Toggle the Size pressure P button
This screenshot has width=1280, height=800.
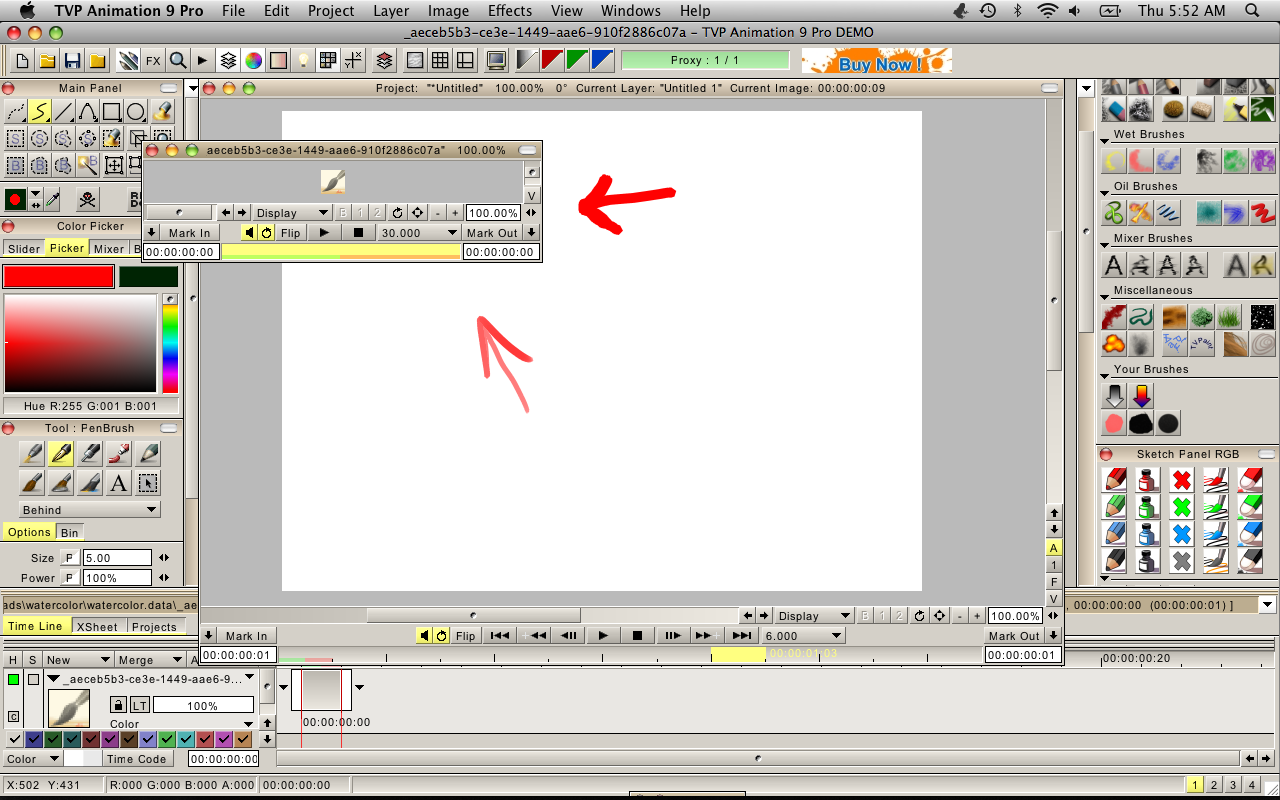tap(70, 558)
